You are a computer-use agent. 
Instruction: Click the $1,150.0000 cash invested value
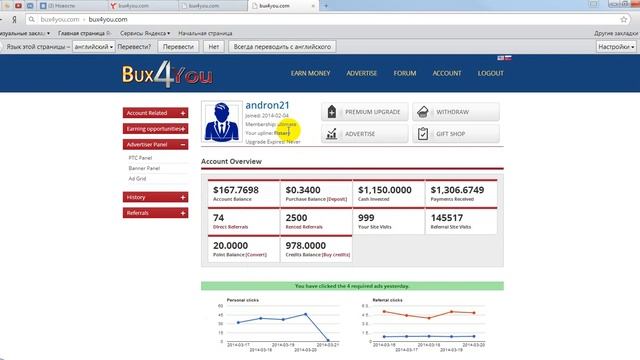click(x=385, y=190)
